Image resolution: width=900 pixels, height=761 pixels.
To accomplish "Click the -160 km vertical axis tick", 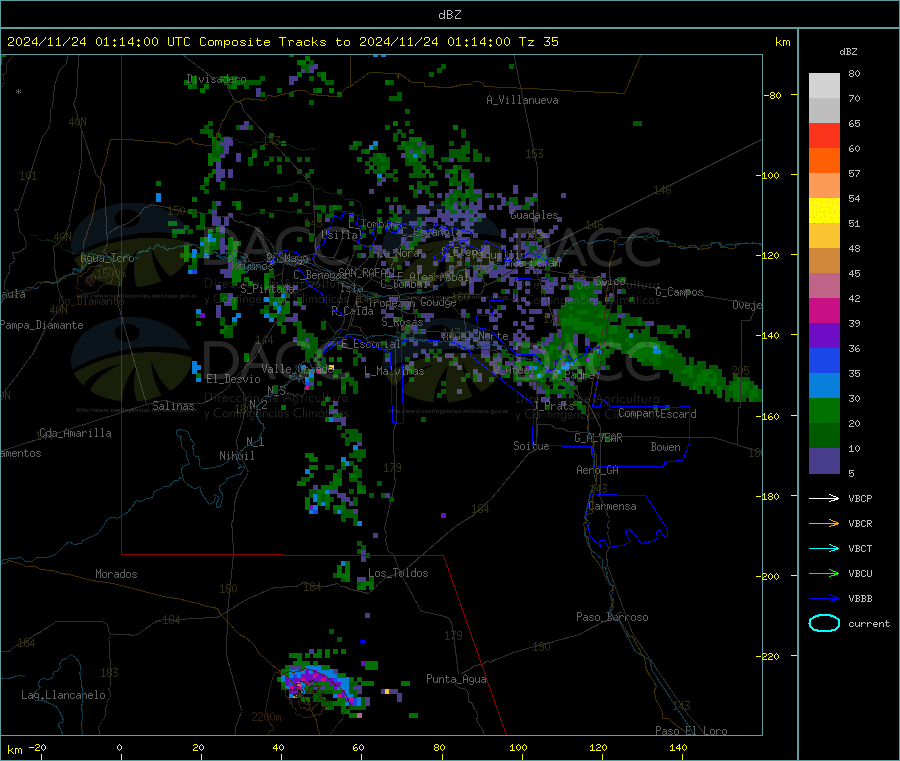I will point(770,416).
